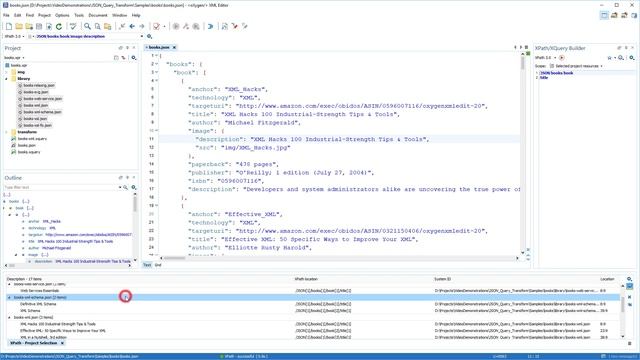Expand the transform folder in the Project tree
Viewport: 640px width, 360px height.
pos(7,132)
